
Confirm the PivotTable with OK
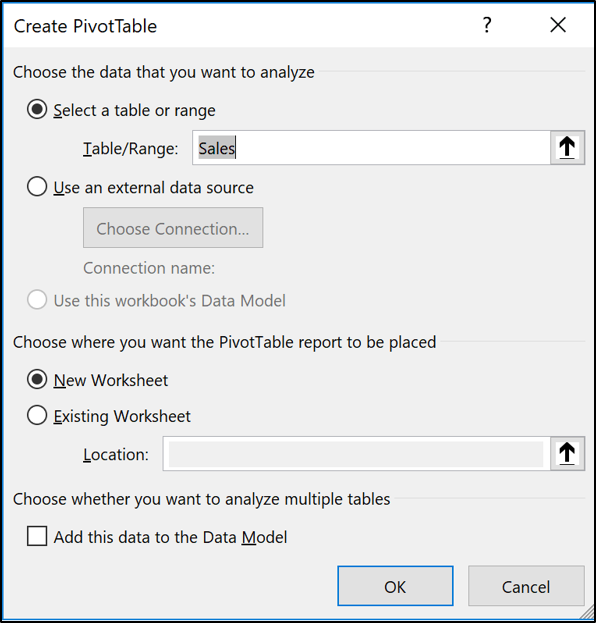click(395, 586)
